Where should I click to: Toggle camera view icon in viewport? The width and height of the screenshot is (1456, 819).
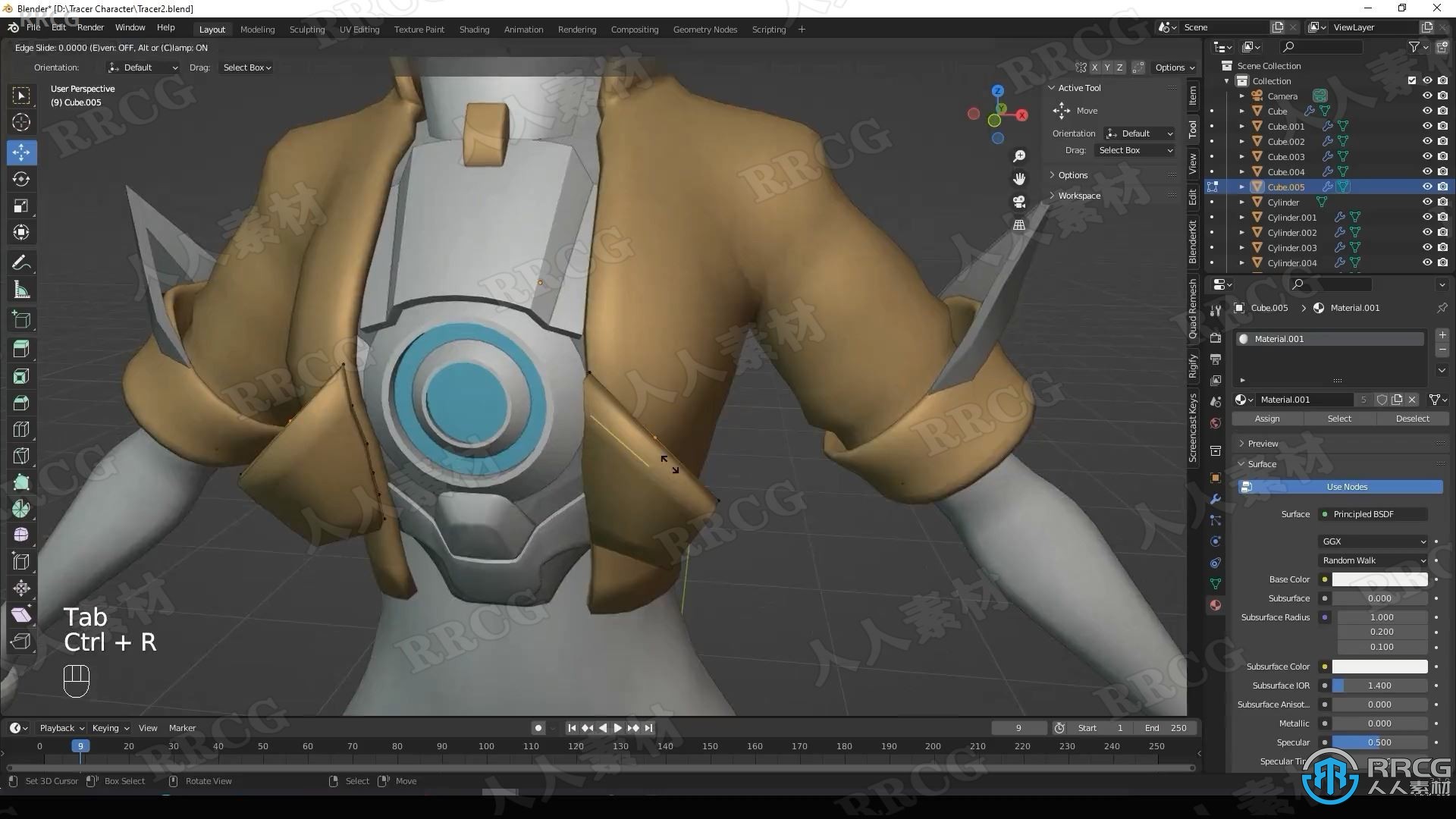point(1019,202)
